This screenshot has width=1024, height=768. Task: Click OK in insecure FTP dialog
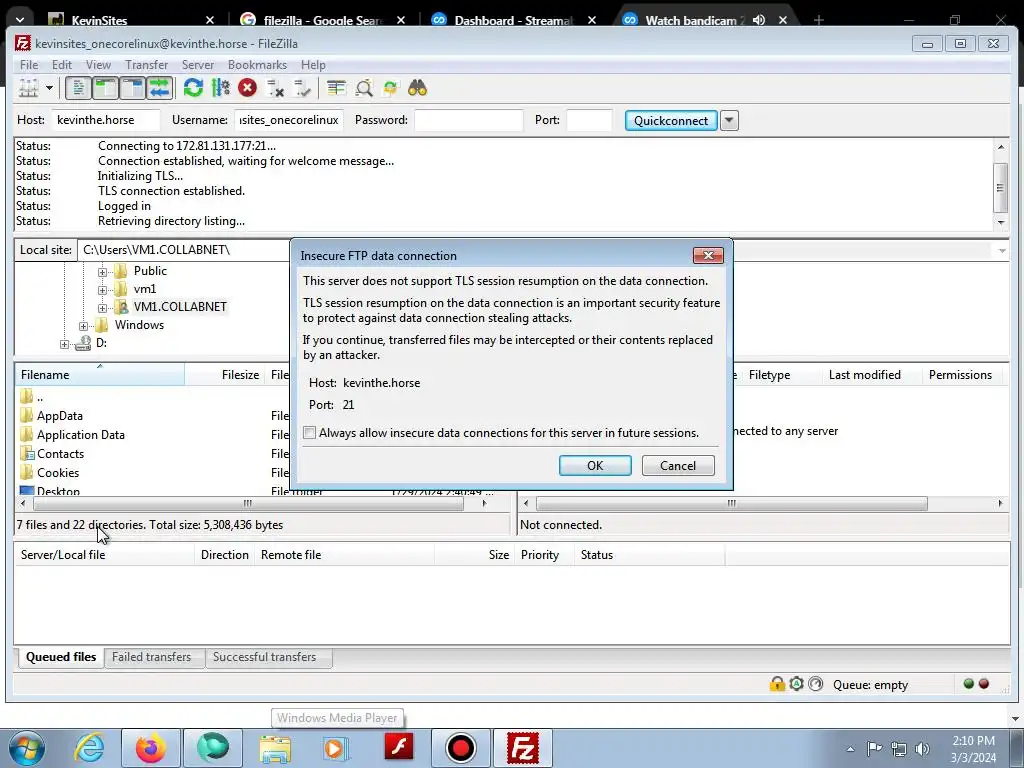(x=595, y=466)
